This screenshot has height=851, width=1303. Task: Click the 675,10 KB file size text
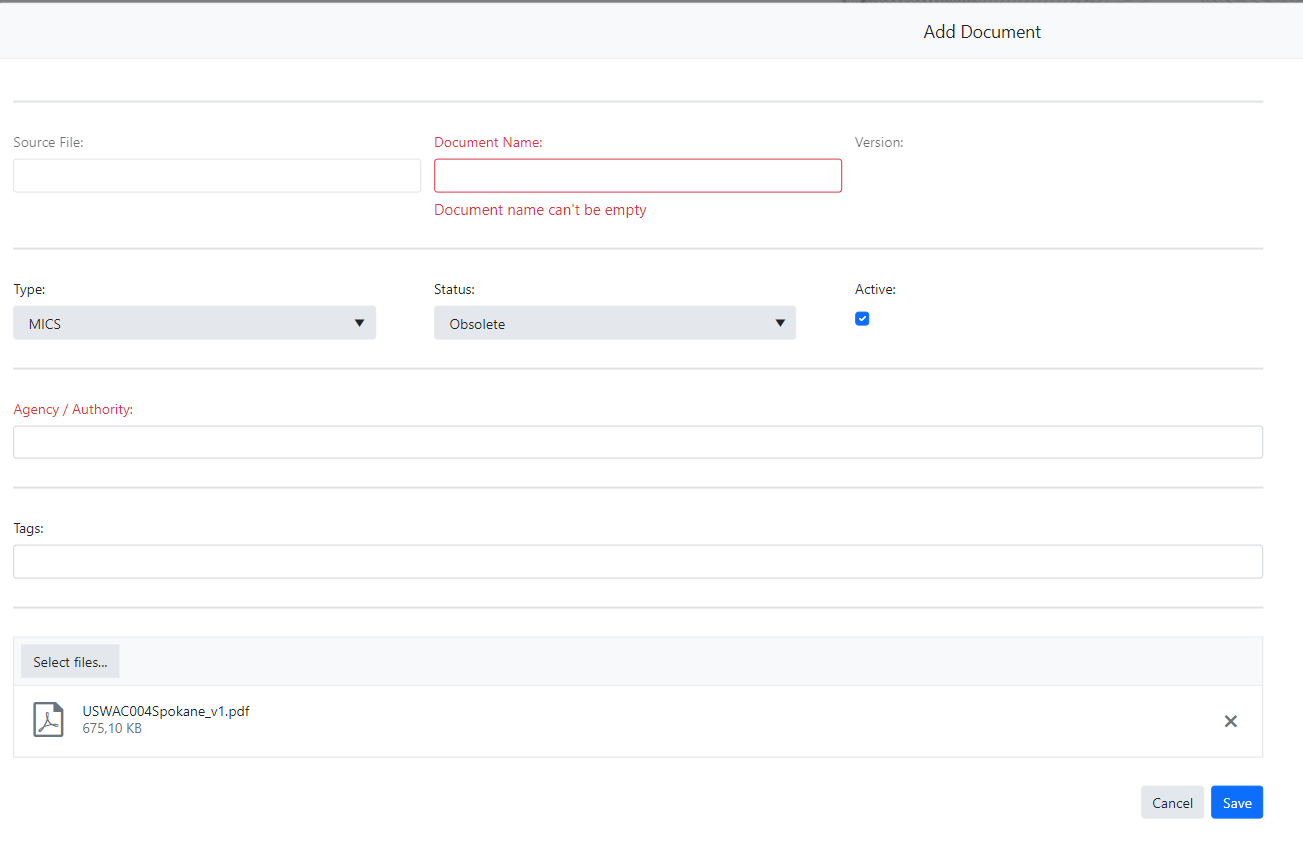click(x=112, y=729)
